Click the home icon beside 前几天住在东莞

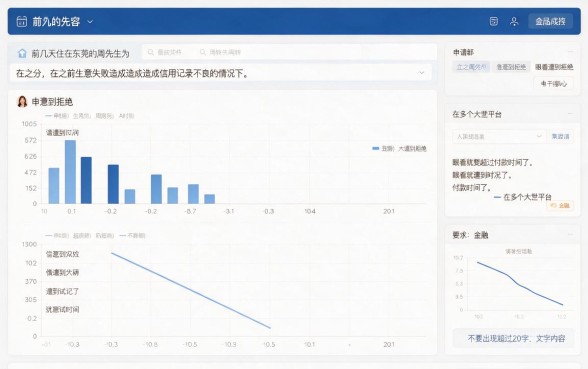pos(22,54)
